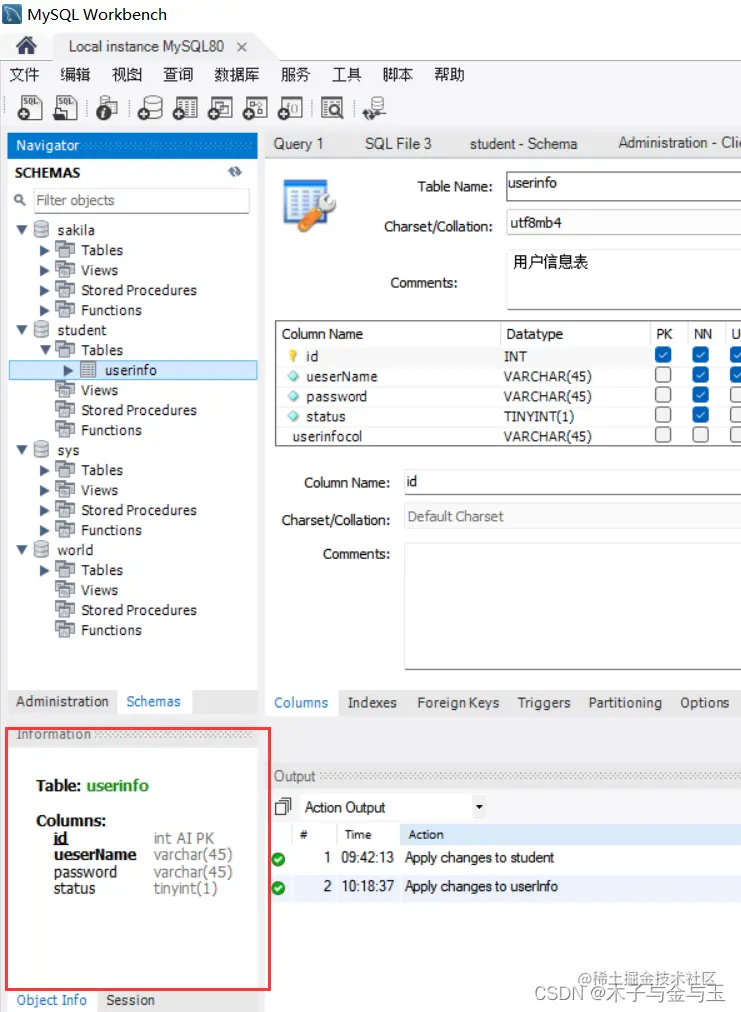The height and width of the screenshot is (1012, 741).
Task: Open the Action Output dropdown
Action: (x=479, y=807)
